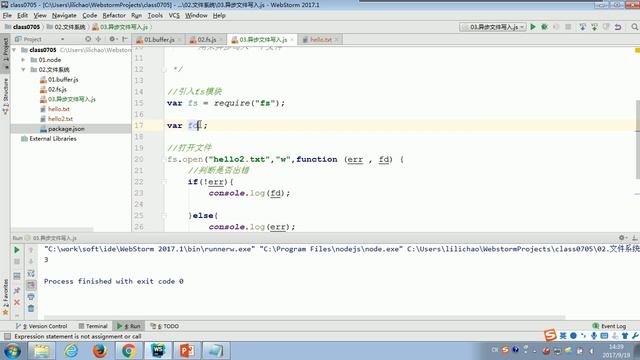
Task: Switch to the hello.txt editor tab
Action: pos(320,40)
